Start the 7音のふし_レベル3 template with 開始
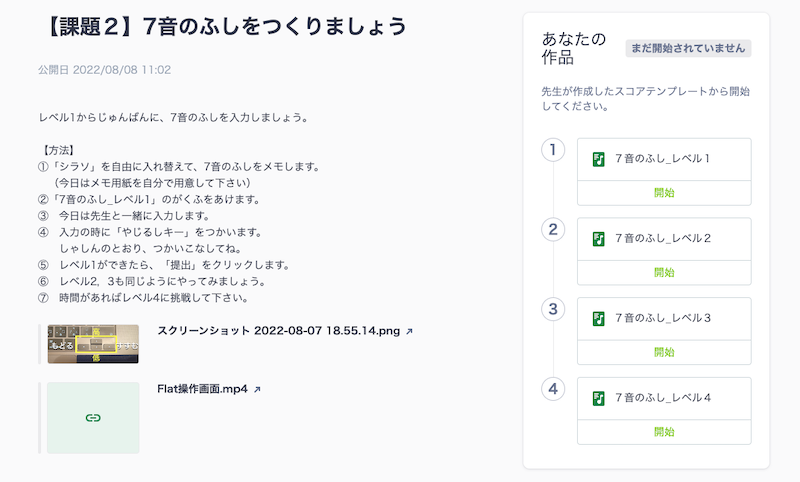 point(664,351)
